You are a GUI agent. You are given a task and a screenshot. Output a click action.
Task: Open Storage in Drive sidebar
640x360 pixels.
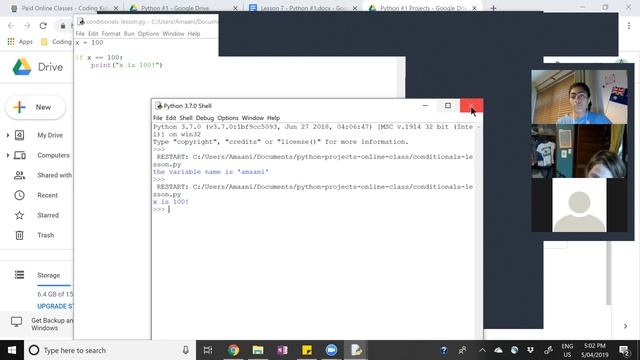49,275
